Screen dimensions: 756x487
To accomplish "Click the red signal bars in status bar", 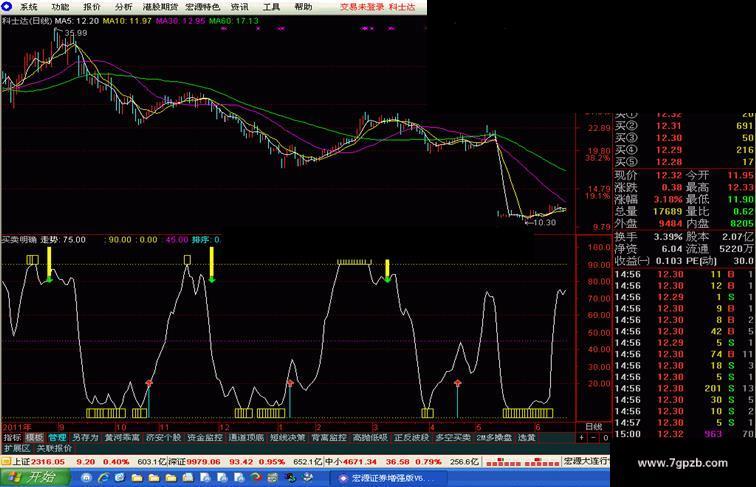I will point(523,462).
